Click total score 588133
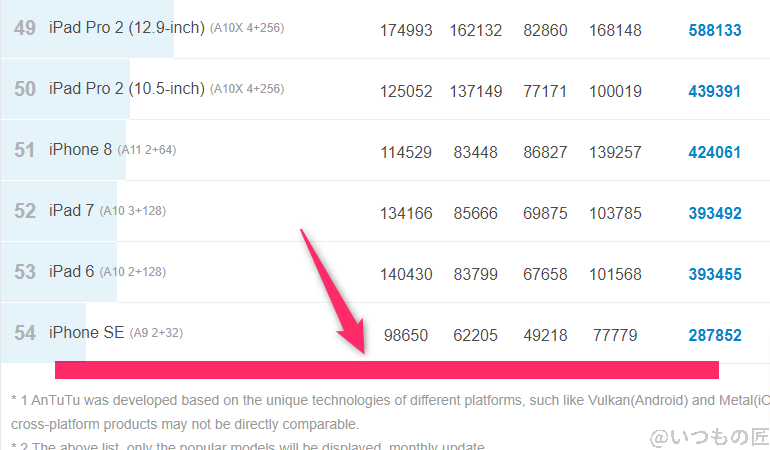 tap(714, 30)
